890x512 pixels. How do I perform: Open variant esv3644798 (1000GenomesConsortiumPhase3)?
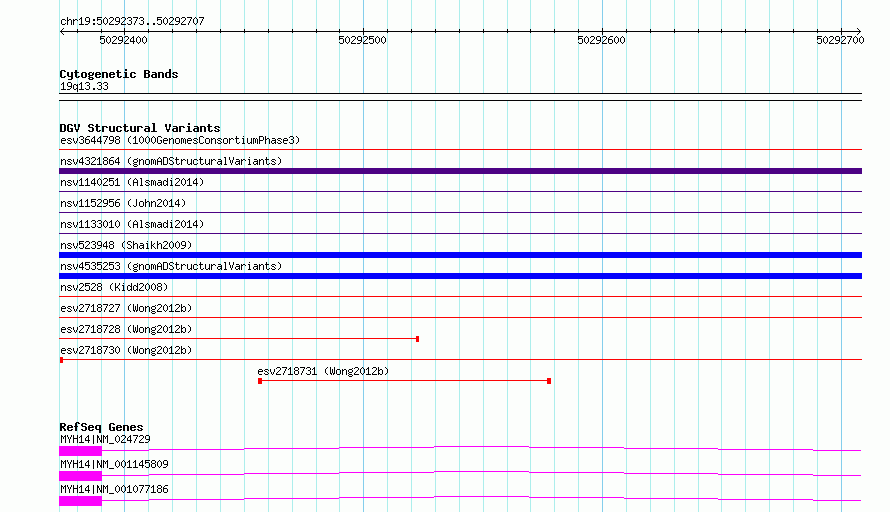tap(180, 140)
